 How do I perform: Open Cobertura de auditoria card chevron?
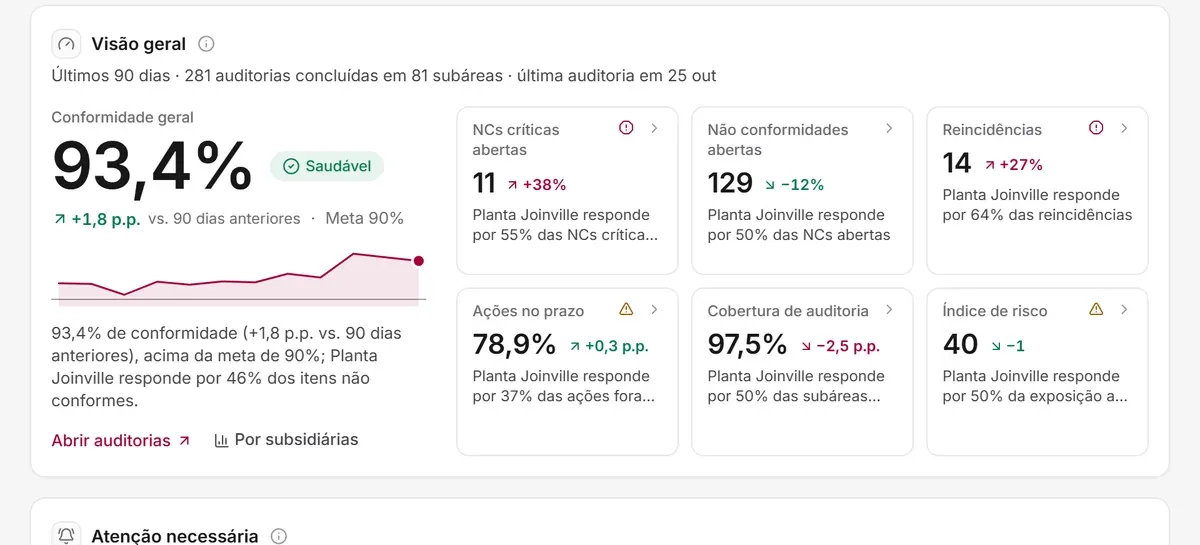click(889, 309)
